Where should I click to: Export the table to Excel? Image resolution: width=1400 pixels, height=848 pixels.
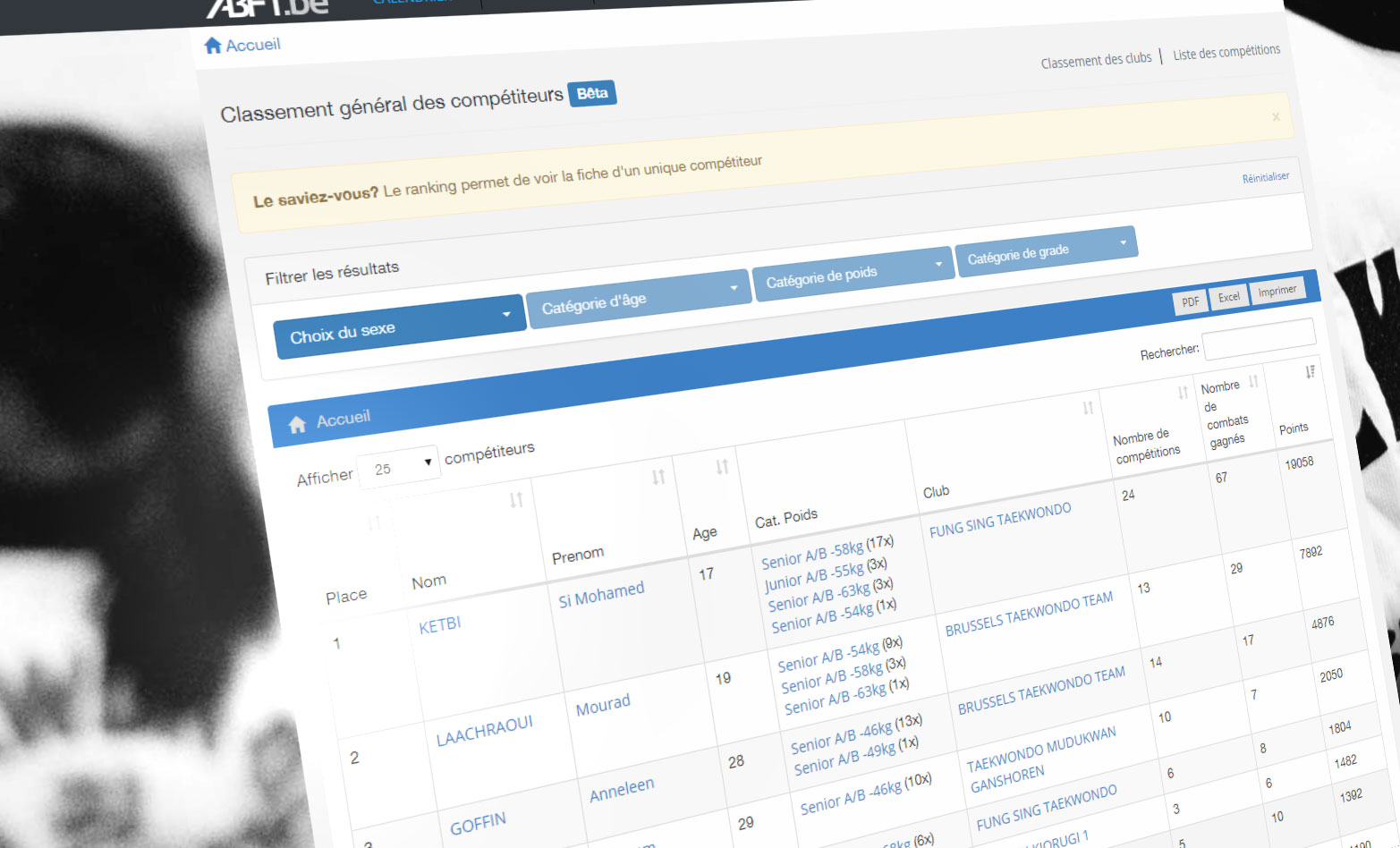click(1228, 297)
